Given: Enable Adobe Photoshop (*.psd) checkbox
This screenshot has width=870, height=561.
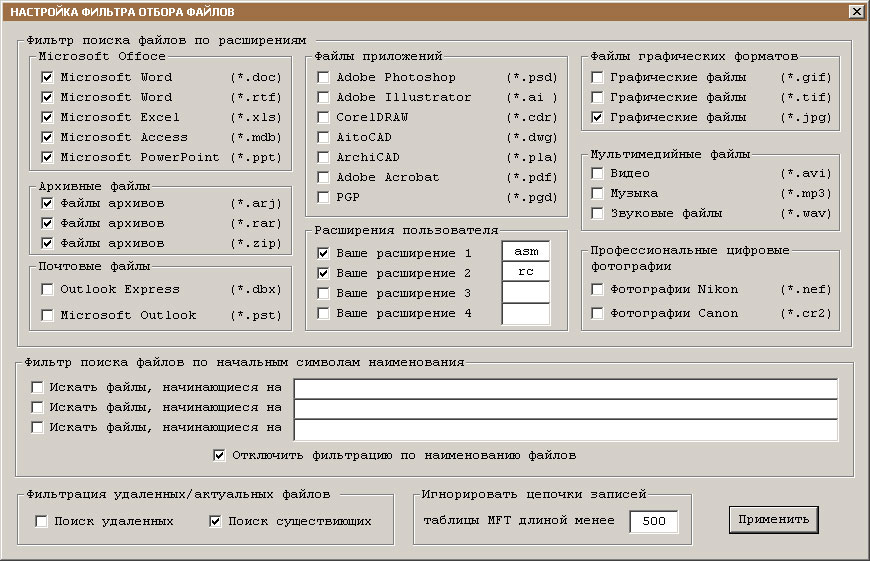Looking at the screenshot, I should (x=323, y=77).
